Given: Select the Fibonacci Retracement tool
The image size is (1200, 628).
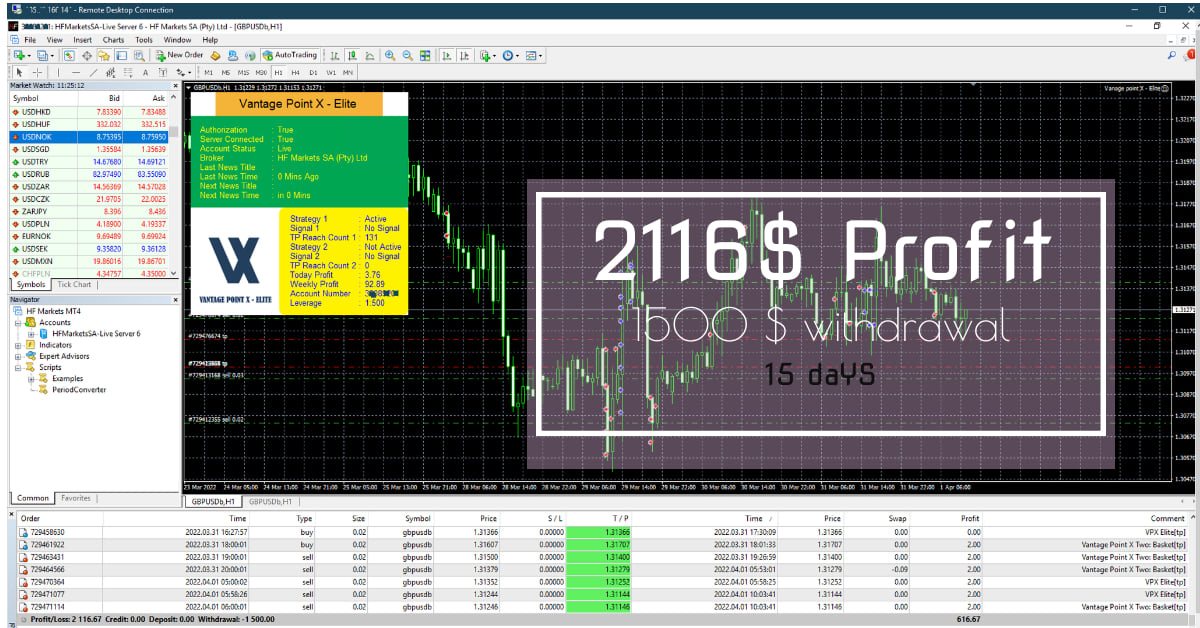Looking at the screenshot, I should [128, 72].
